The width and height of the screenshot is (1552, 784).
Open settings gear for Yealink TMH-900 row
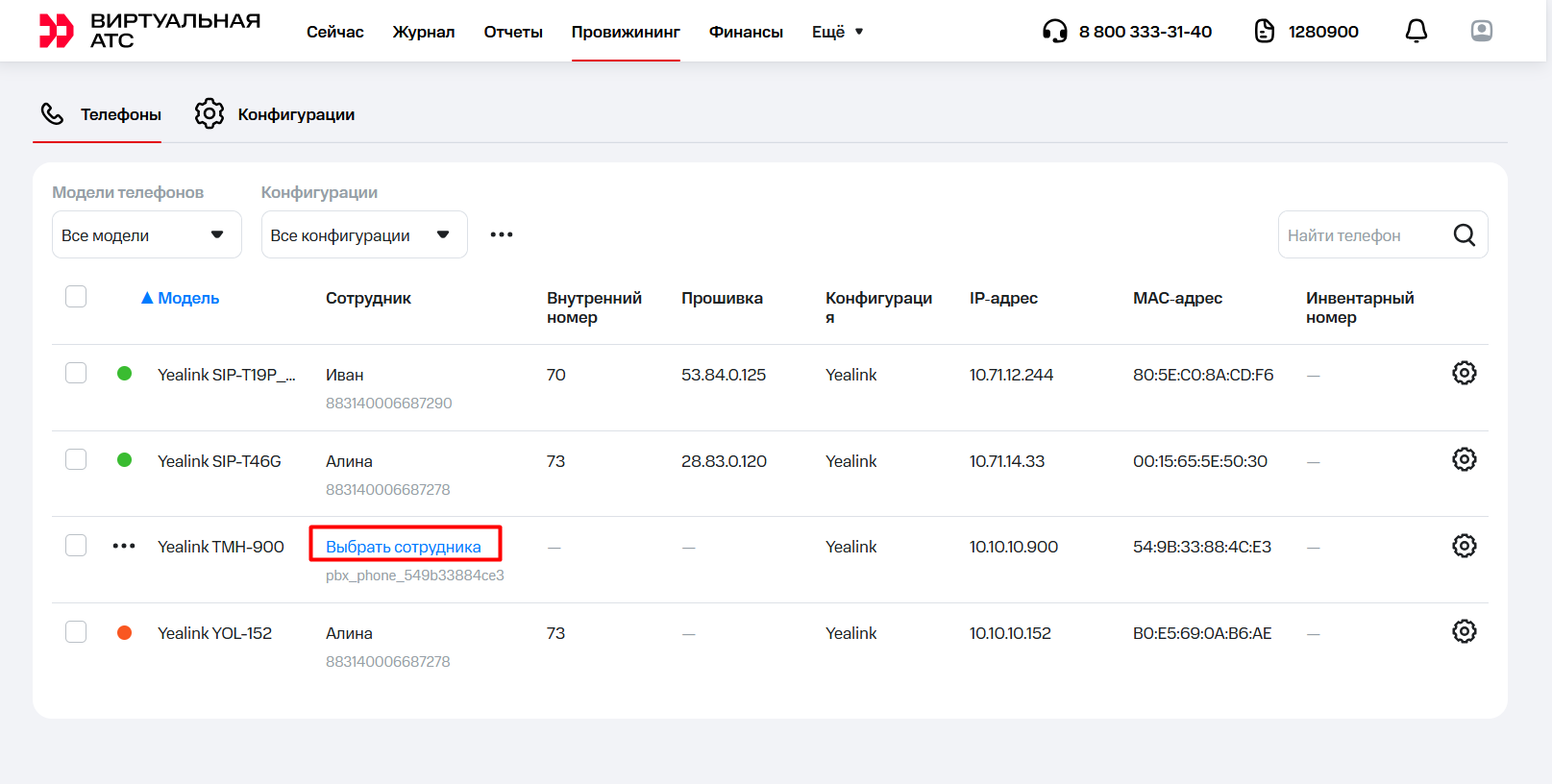coord(1464,546)
